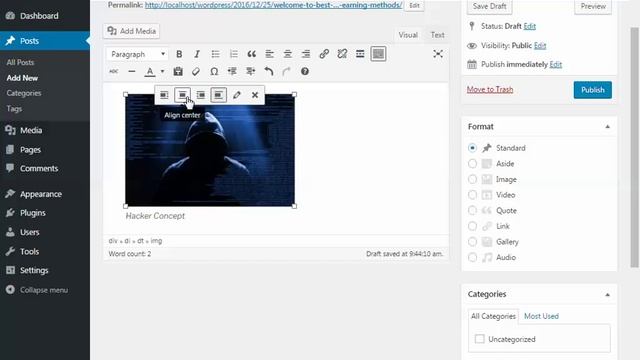The height and width of the screenshot is (360, 640).
Task: Open keyboard shortcuts help icon
Action: pyautogui.click(x=305, y=71)
